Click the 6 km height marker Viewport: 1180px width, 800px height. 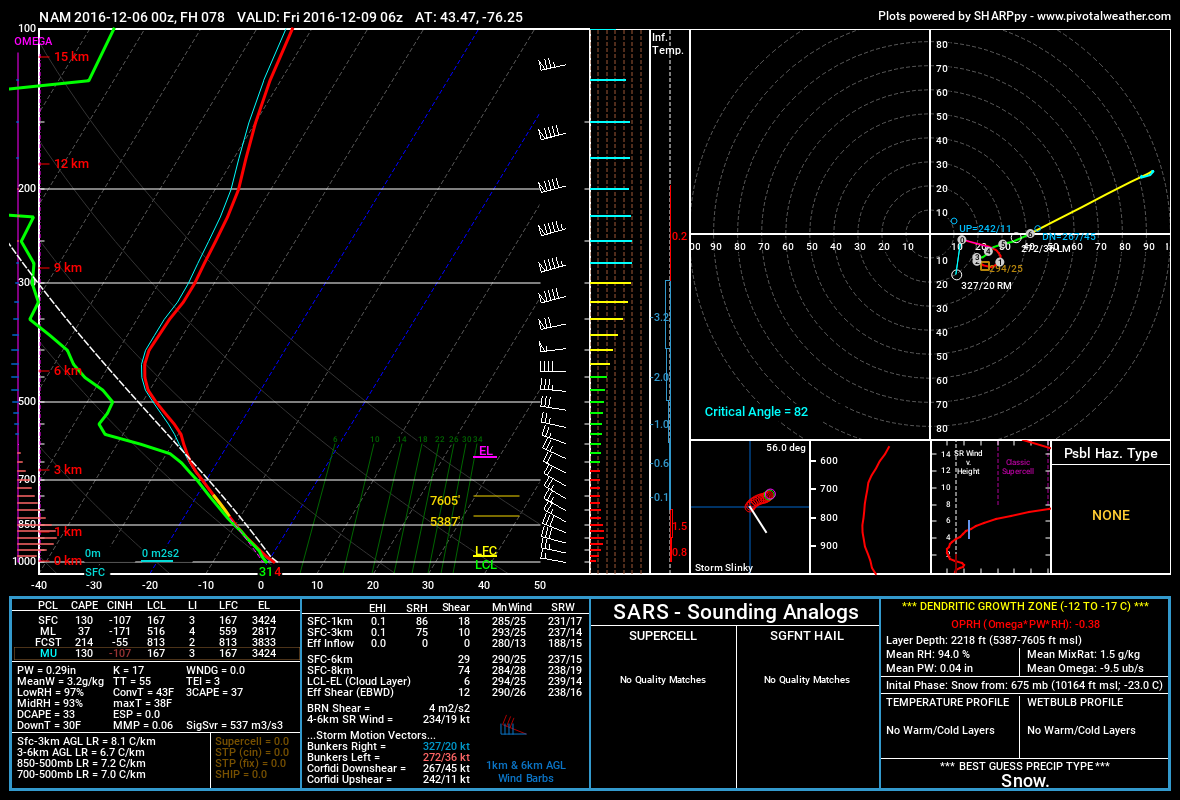click(x=68, y=370)
